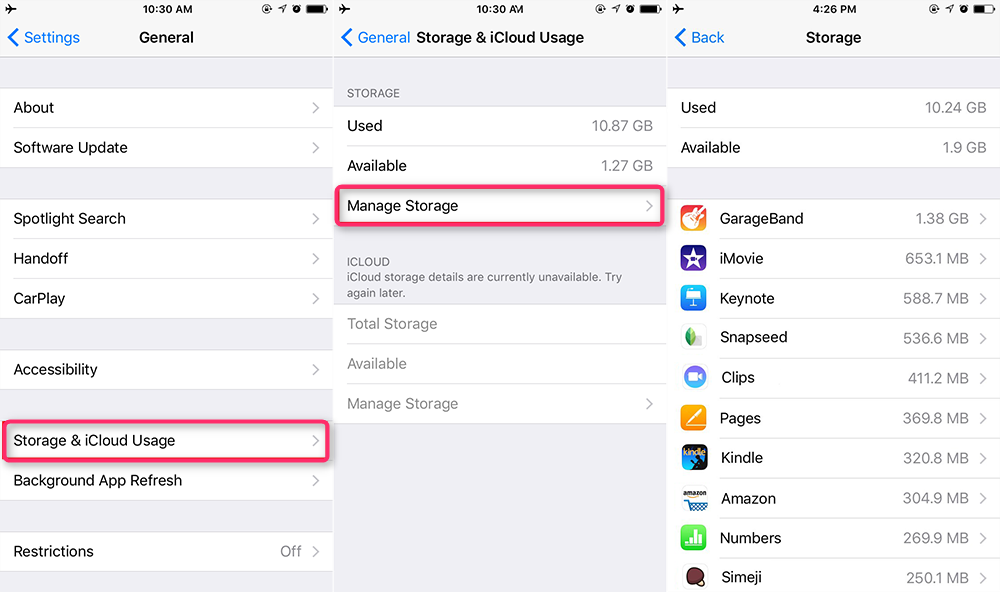Return to General from Storage & iCloud Usage
This screenshot has width=1000, height=592.
point(376,38)
